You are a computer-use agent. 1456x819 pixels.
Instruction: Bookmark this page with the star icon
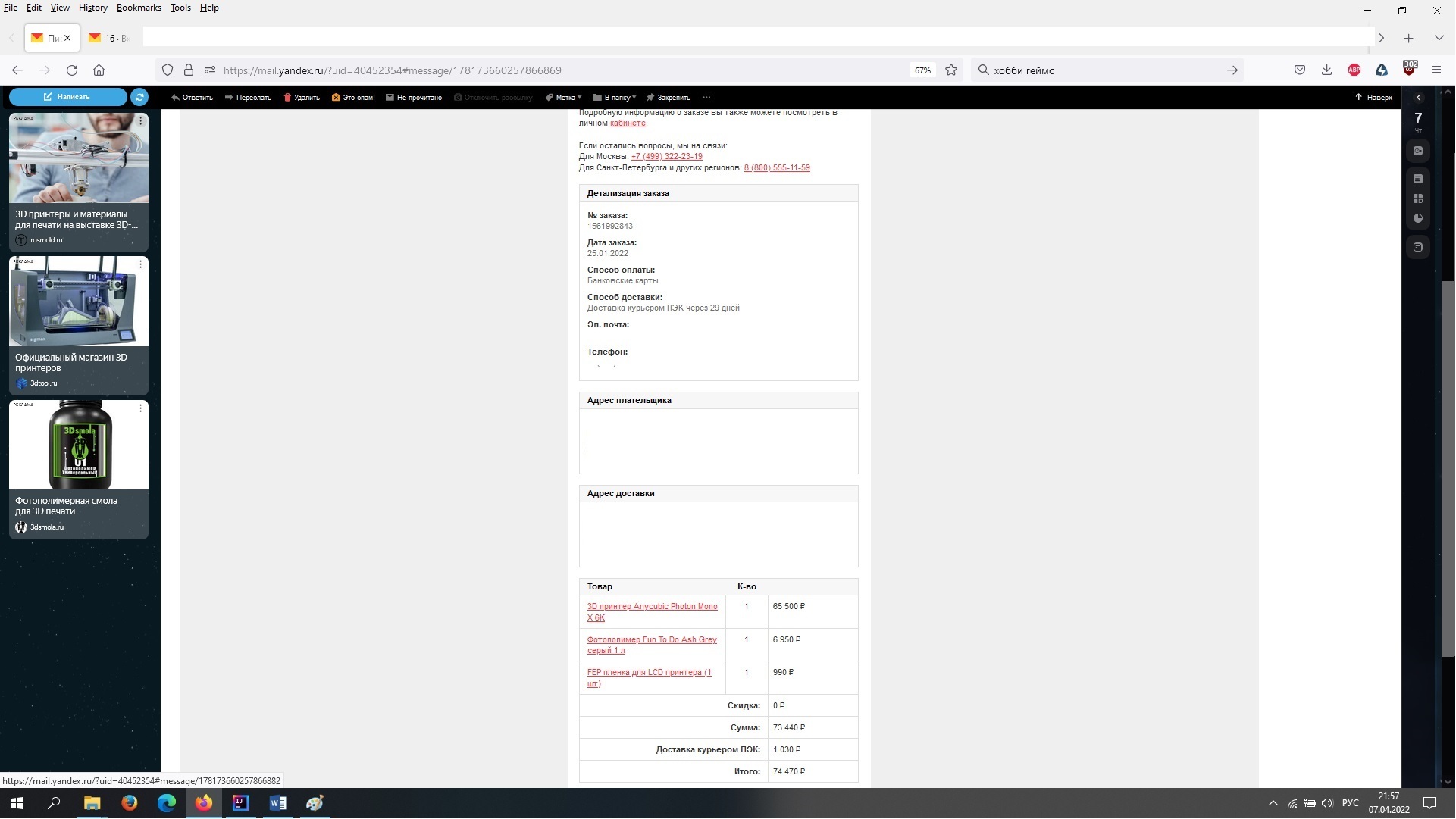point(951,70)
